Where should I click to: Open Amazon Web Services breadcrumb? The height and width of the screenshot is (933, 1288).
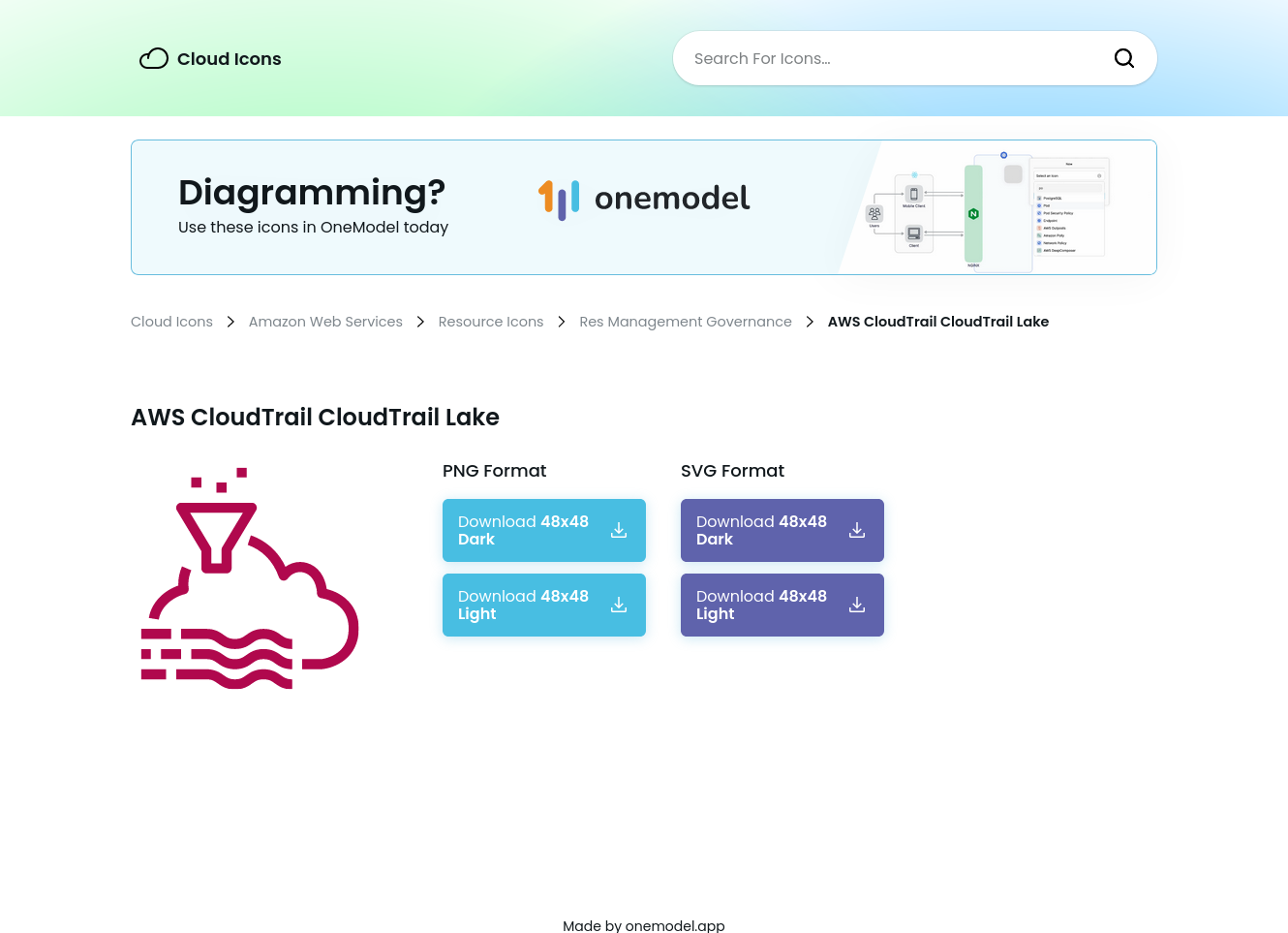point(325,322)
